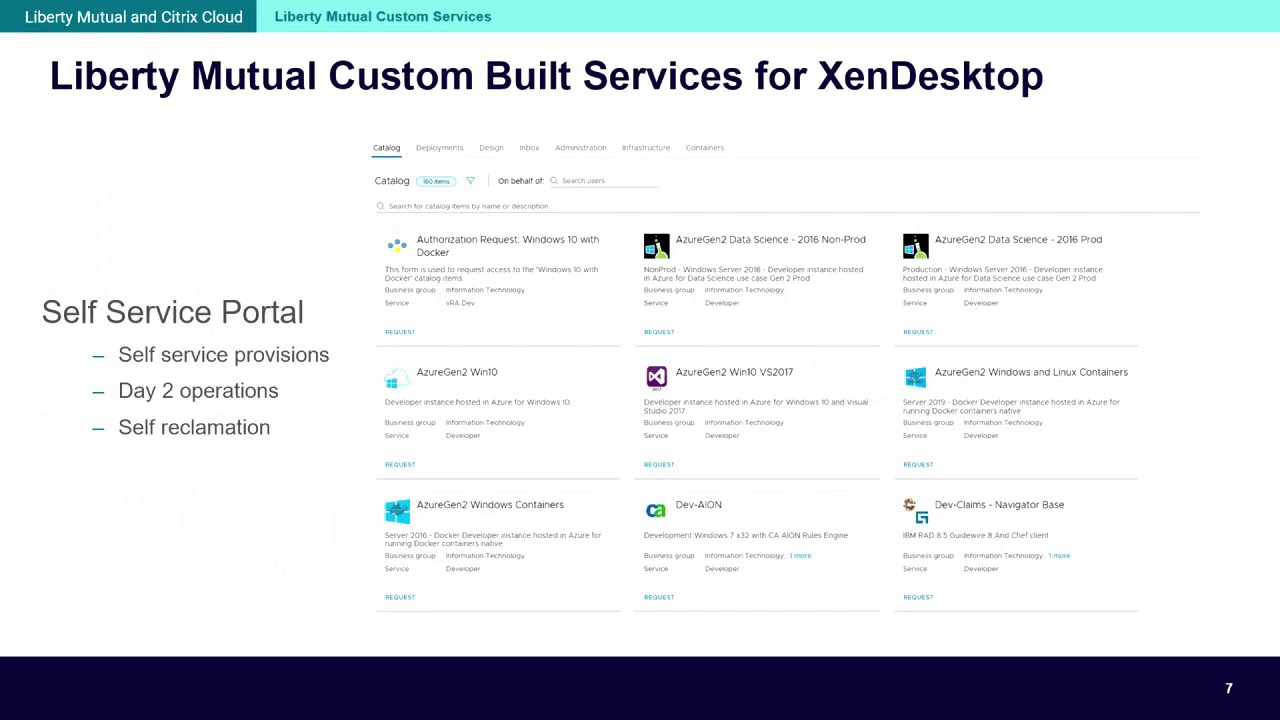This screenshot has height=720, width=1280.
Task: Expand '1 more' business groups for Dev-AION
Action: (801, 556)
